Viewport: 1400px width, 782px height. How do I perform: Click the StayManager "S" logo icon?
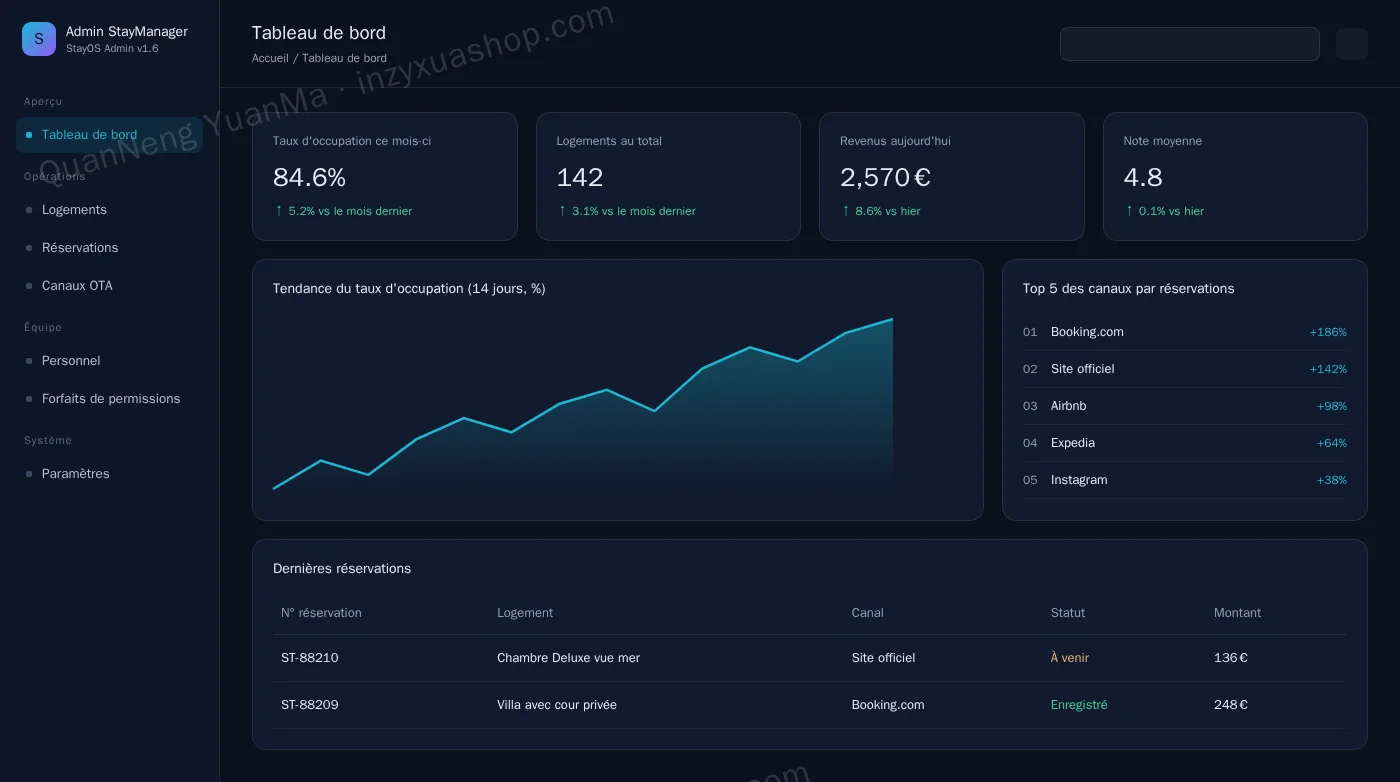pyautogui.click(x=39, y=39)
